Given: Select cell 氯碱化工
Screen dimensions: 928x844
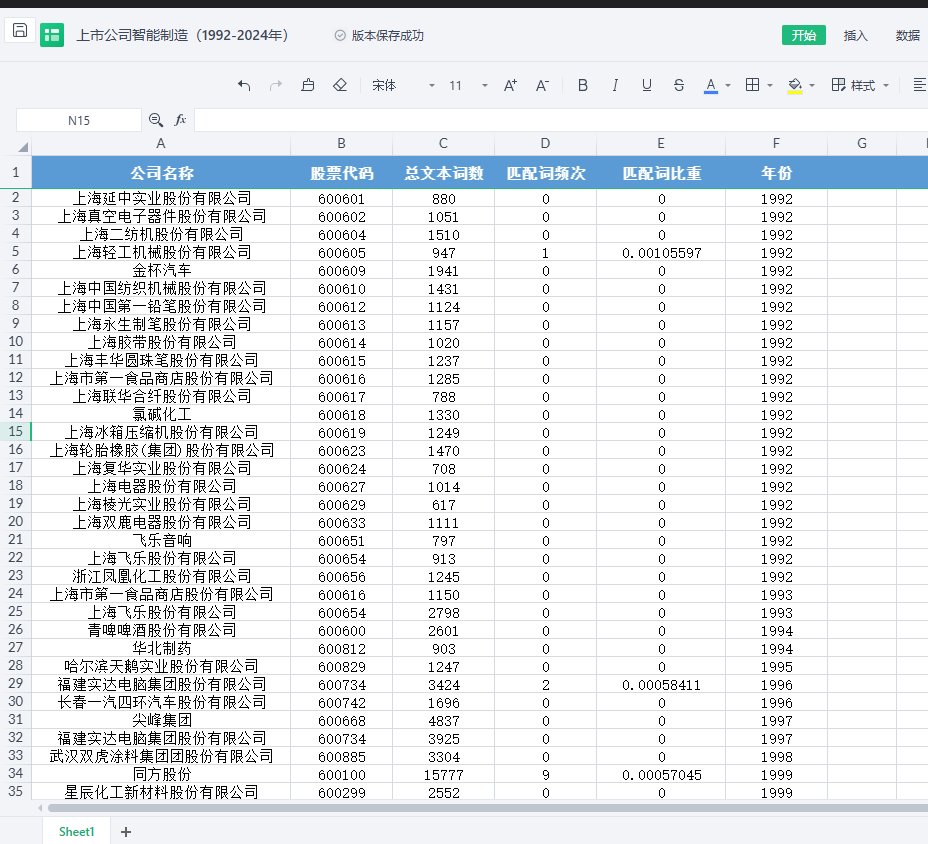Looking at the screenshot, I should (x=161, y=414).
